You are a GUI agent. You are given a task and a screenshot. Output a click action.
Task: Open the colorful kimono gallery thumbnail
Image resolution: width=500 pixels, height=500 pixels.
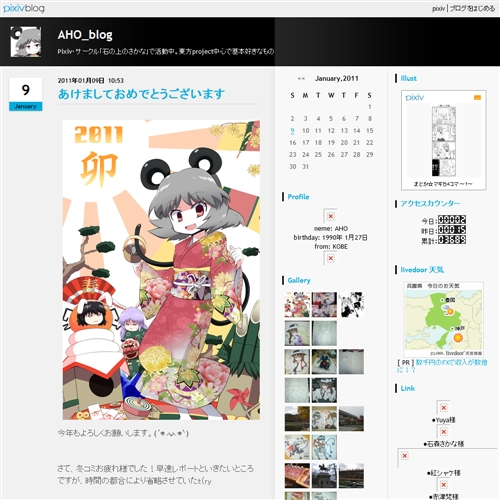[x=297, y=305]
